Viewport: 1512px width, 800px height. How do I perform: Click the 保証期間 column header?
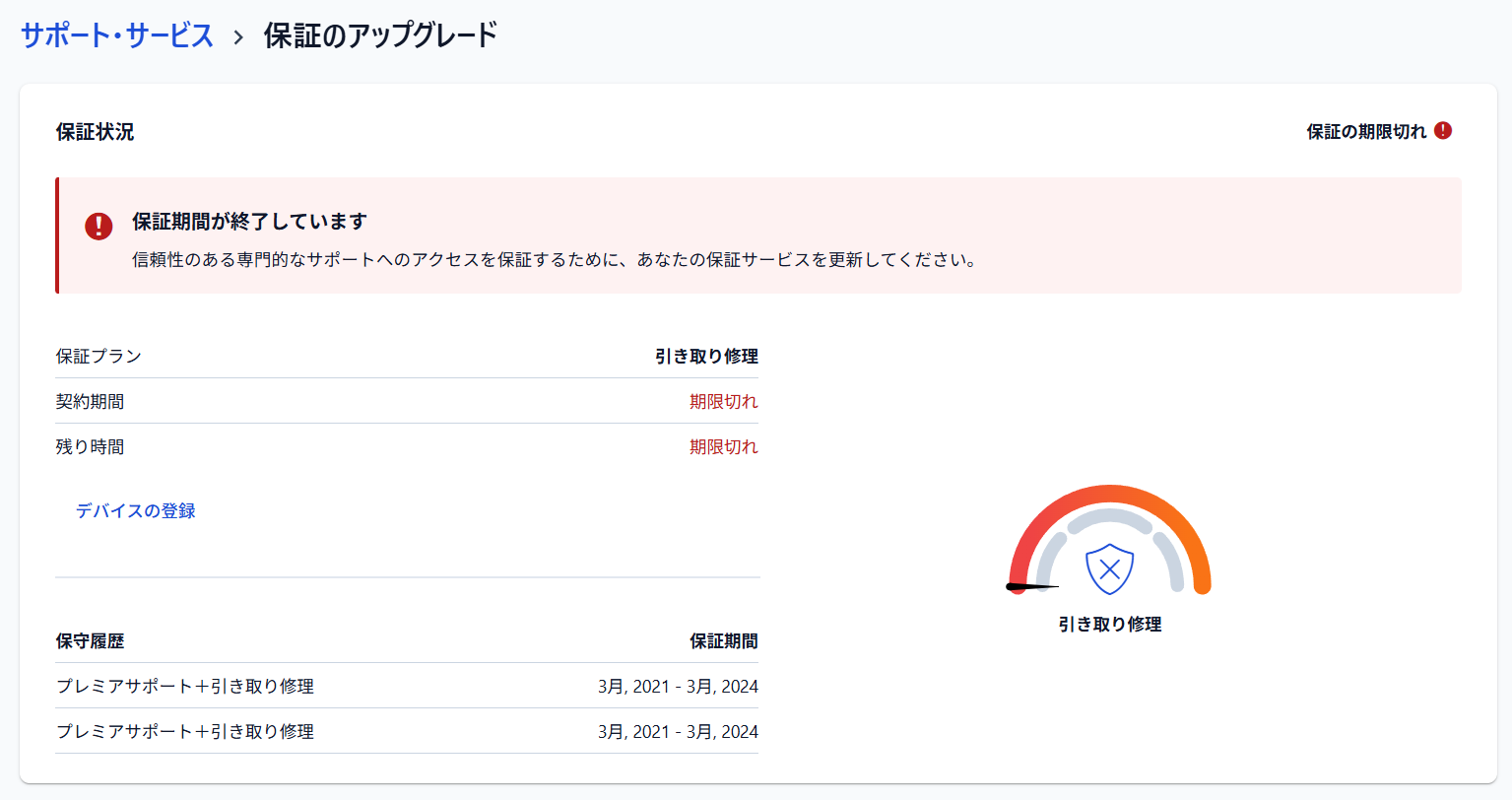pos(723,640)
